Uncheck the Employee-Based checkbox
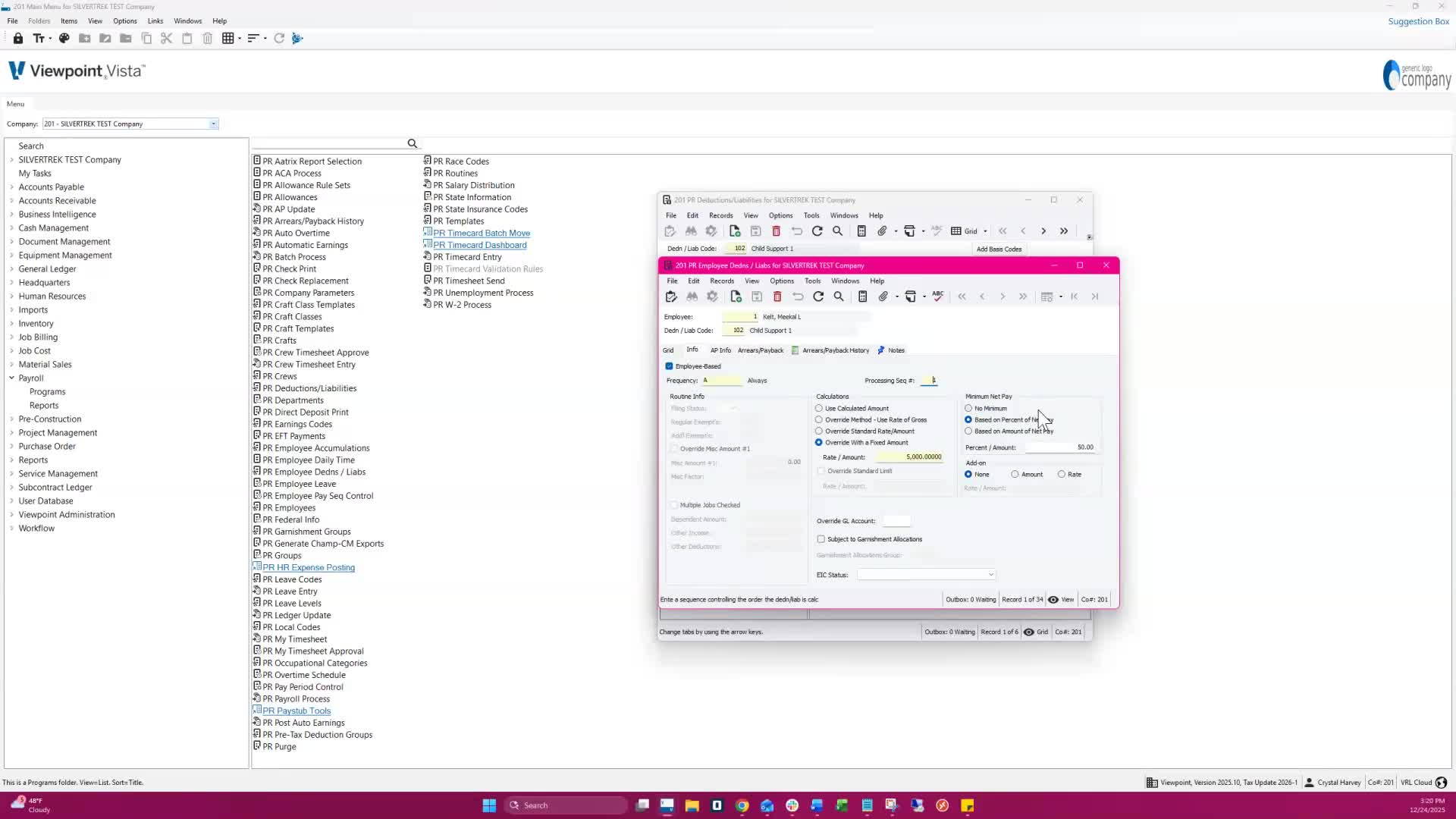Screen dimensions: 1456x819 click(x=670, y=366)
